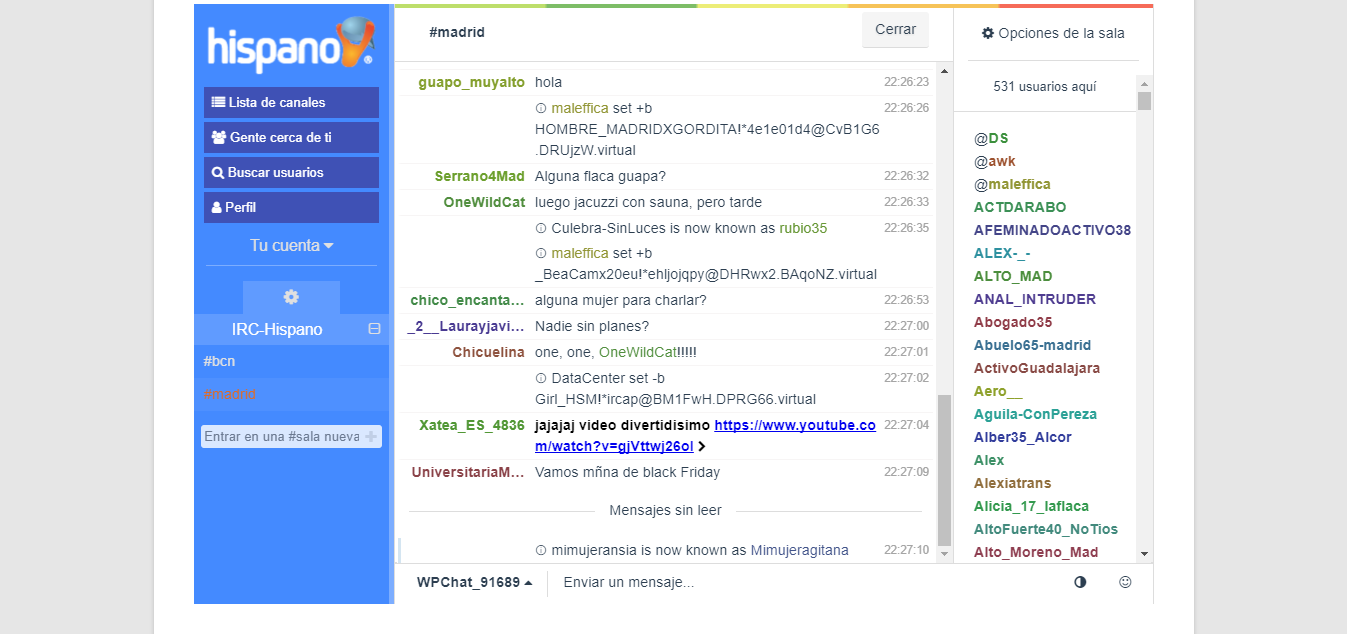Click the chat messages scrollbar thumb
The height and width of the screenshot is (634, 1347).
tap(944, 470)
